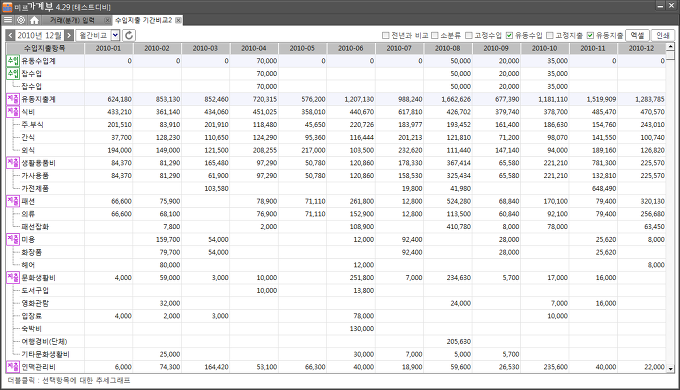Open the gear settings icon

21,20
